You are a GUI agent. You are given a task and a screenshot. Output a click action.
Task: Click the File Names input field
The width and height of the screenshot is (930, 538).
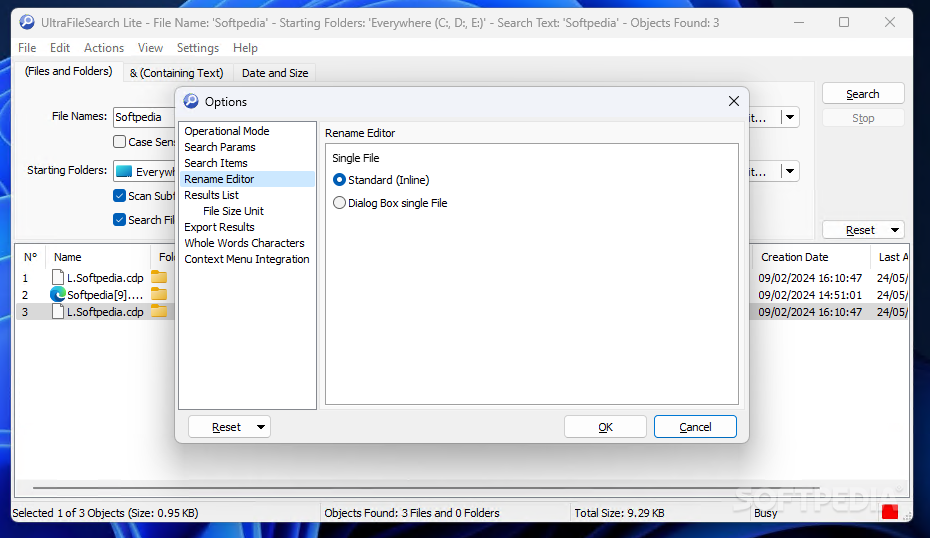point(144,117)
